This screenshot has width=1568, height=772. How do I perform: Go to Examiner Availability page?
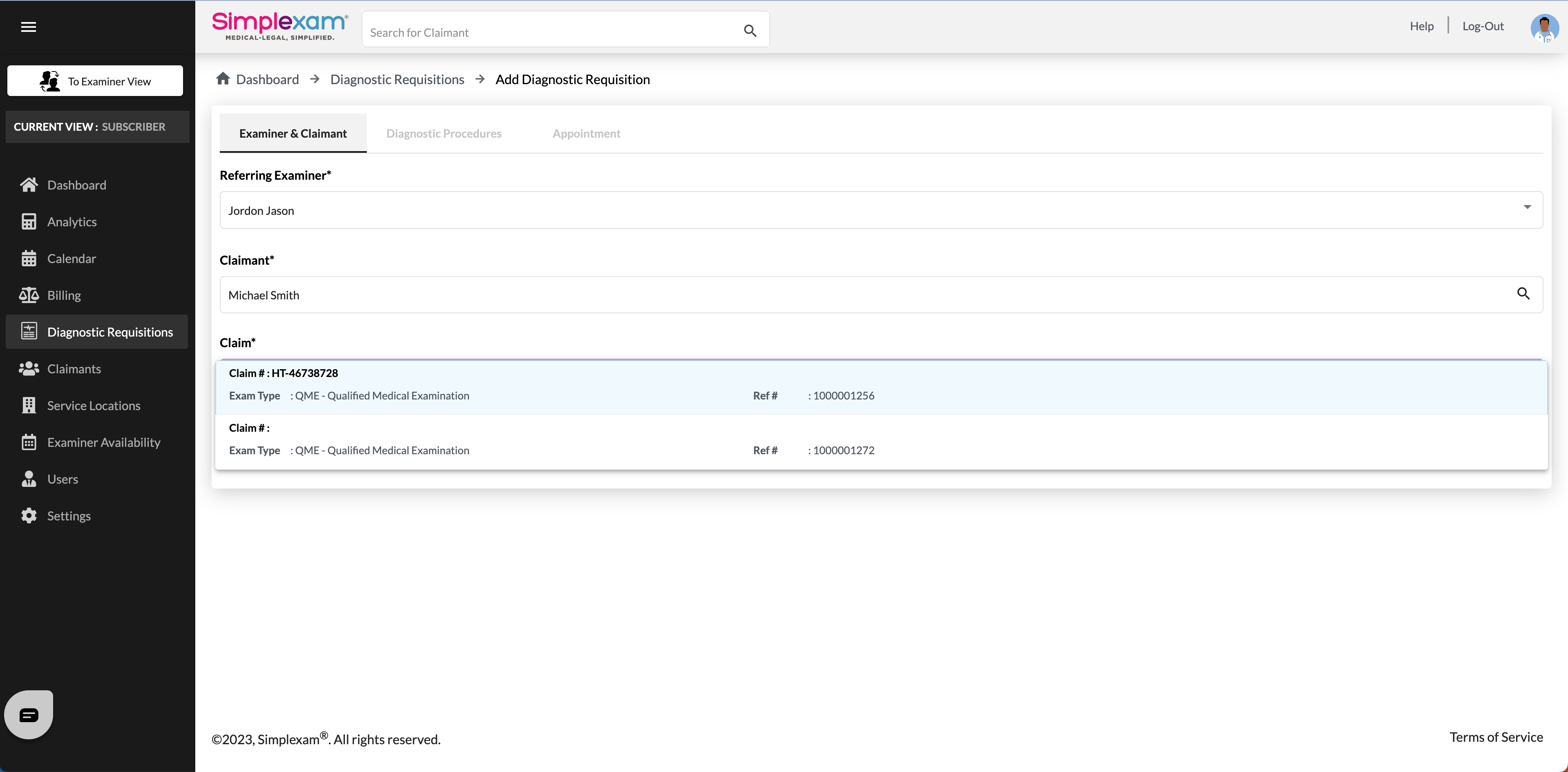(x=103, y=442)
